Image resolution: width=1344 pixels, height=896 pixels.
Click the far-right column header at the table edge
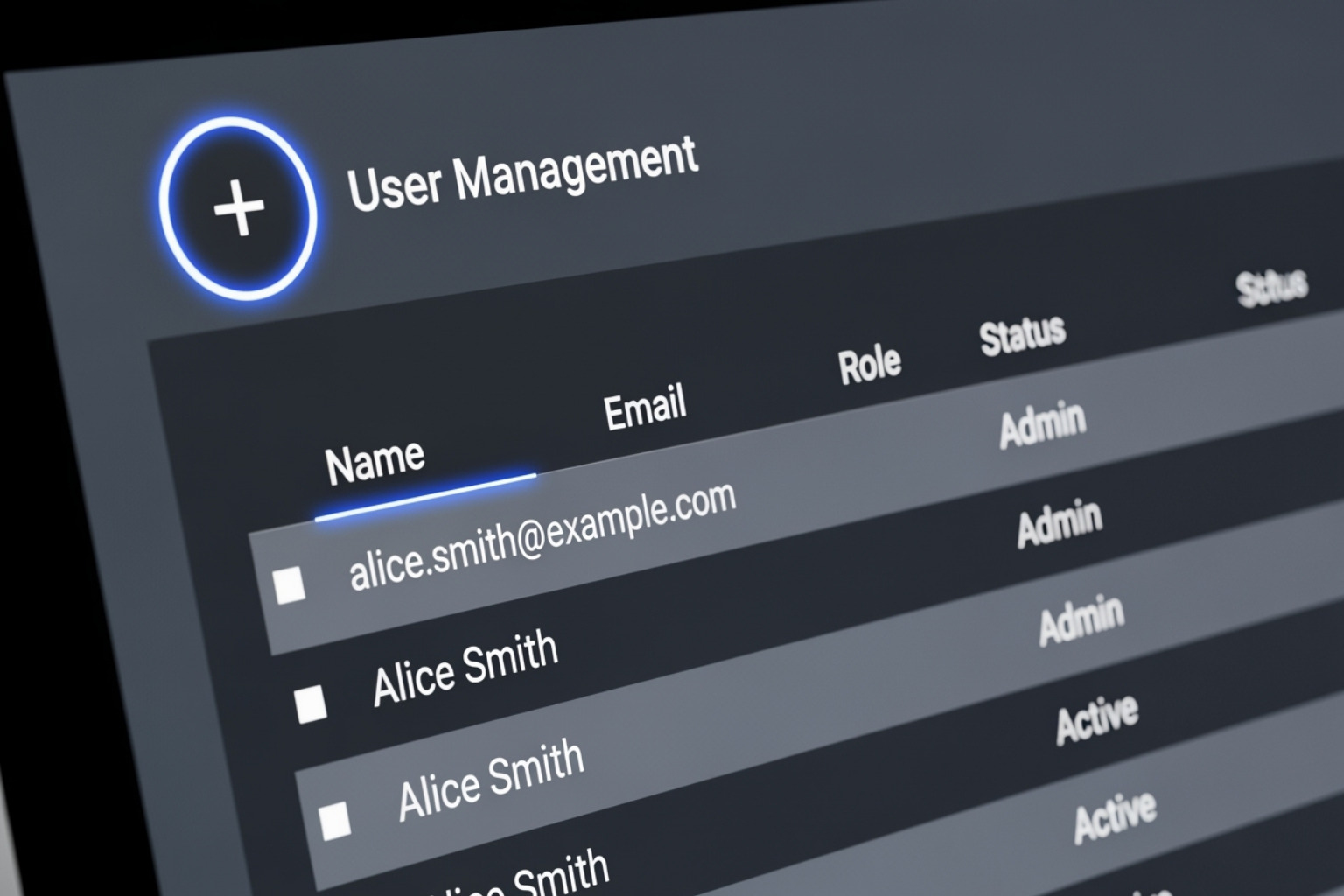tap(1270, 287)
